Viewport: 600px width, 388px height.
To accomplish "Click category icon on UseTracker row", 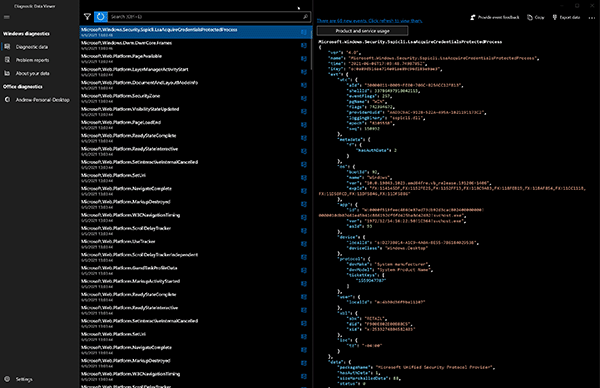I will click(304, 244).
